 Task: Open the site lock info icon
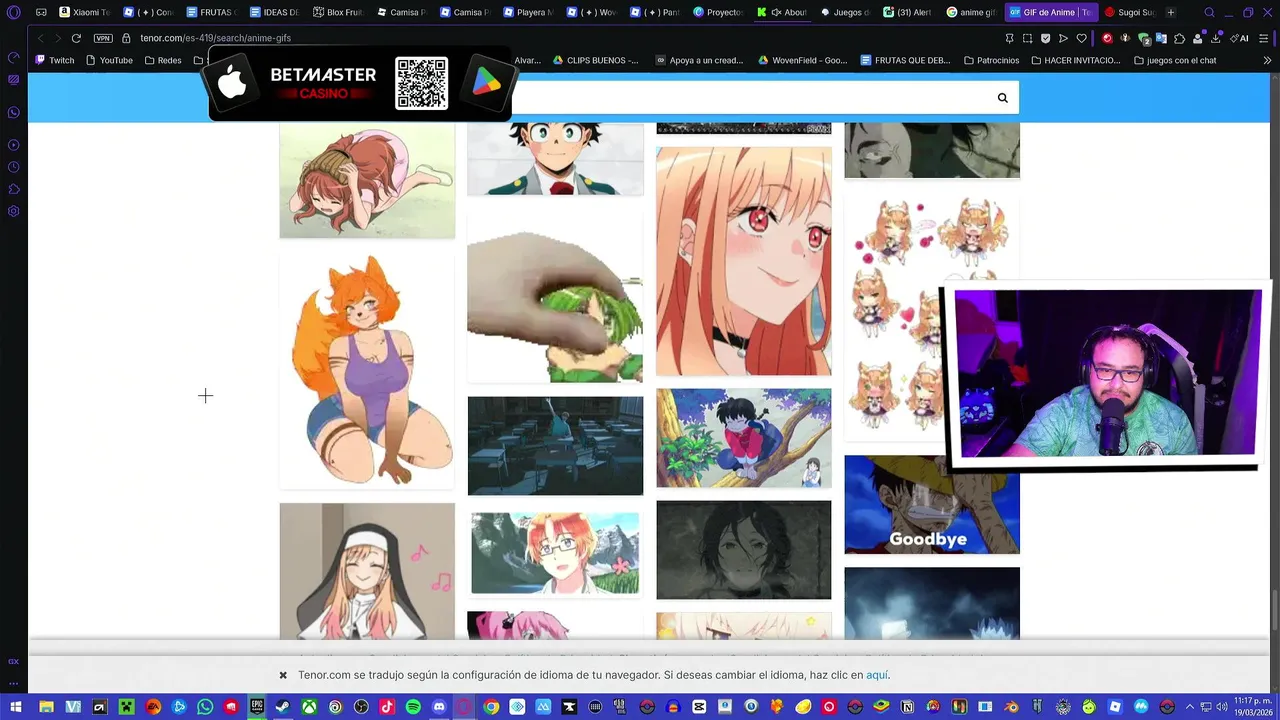(x=127, y=38)
